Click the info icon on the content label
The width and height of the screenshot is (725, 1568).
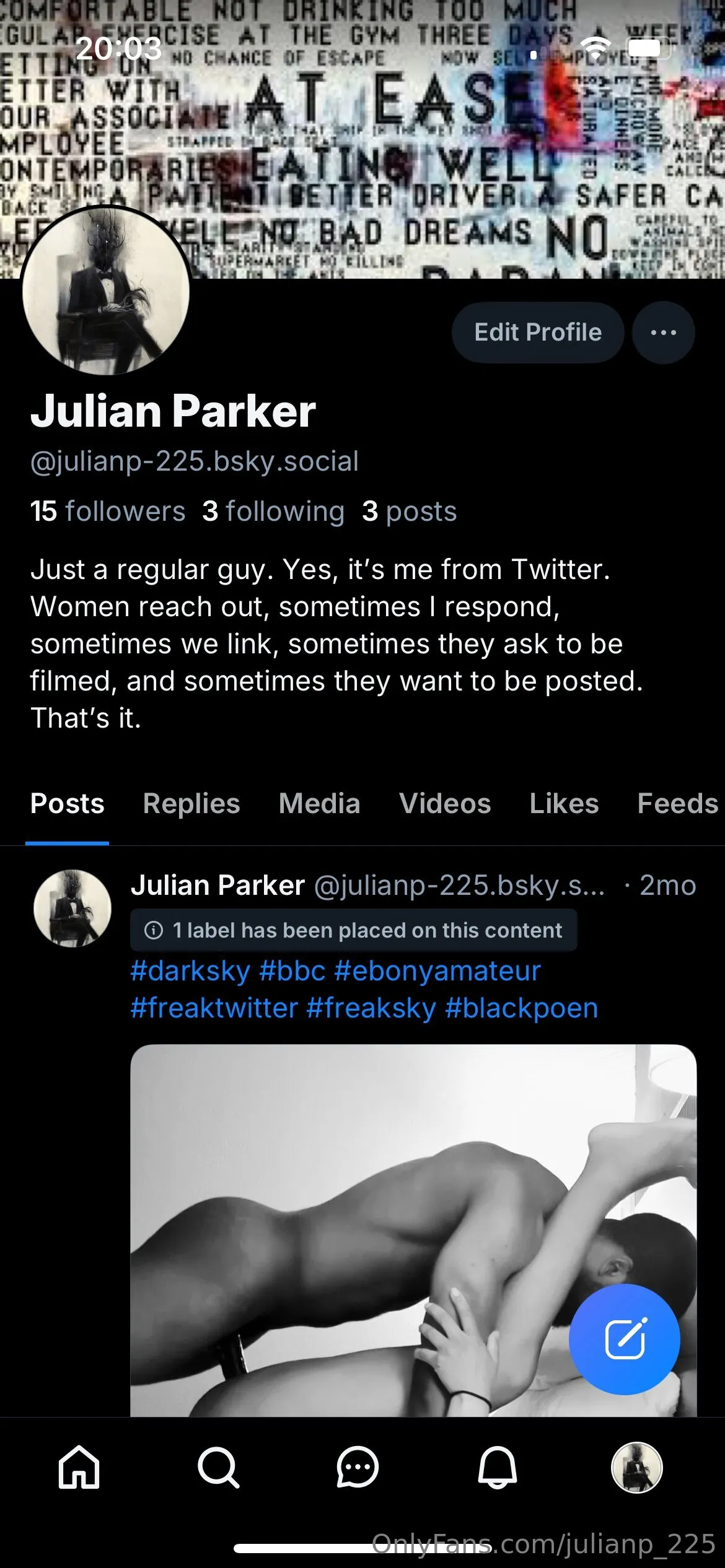154,930
